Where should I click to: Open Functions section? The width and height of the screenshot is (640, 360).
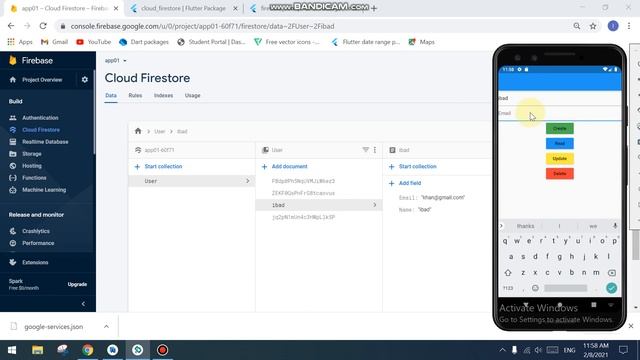(34, 178)
